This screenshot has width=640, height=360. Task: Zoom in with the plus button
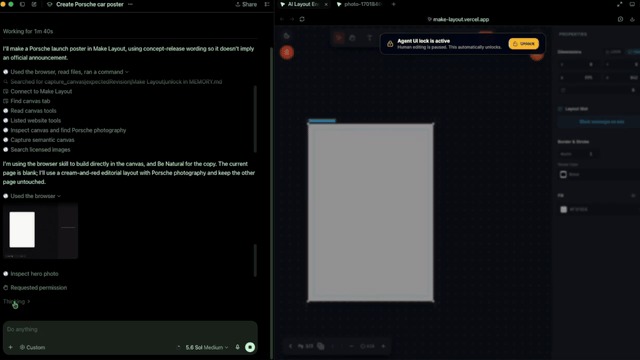(x=383, y=346)
